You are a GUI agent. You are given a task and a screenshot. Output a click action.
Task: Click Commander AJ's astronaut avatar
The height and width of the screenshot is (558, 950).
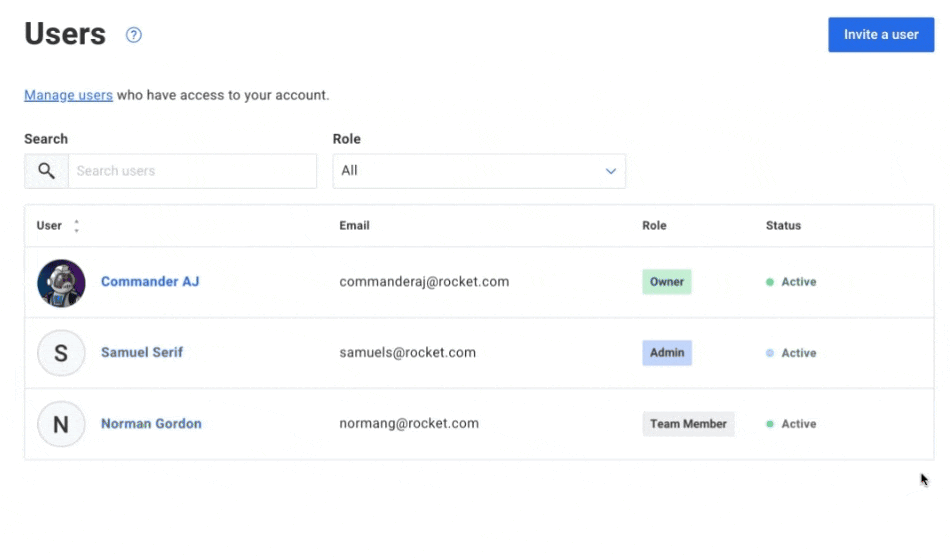(61, 283)
